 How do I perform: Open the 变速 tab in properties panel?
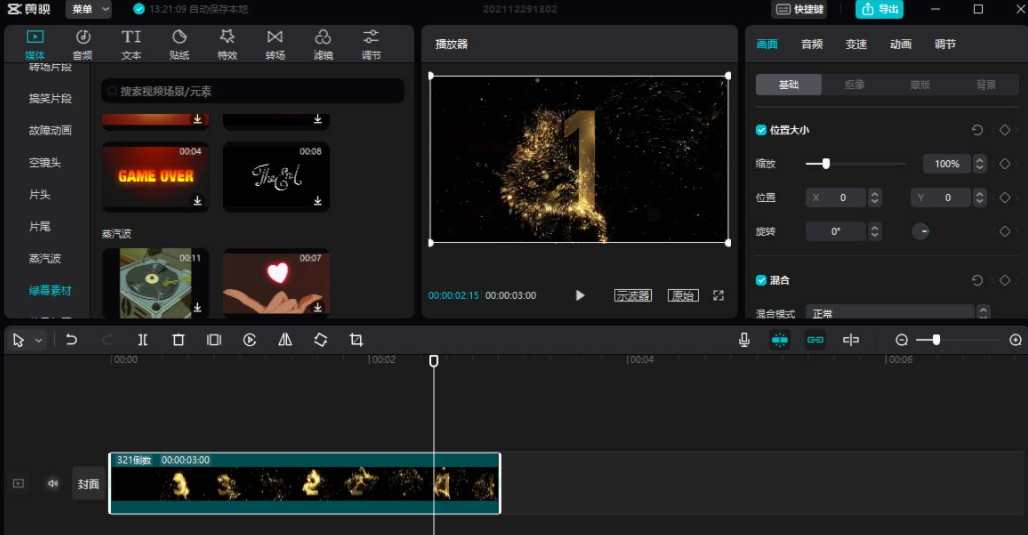coord(856,44)
